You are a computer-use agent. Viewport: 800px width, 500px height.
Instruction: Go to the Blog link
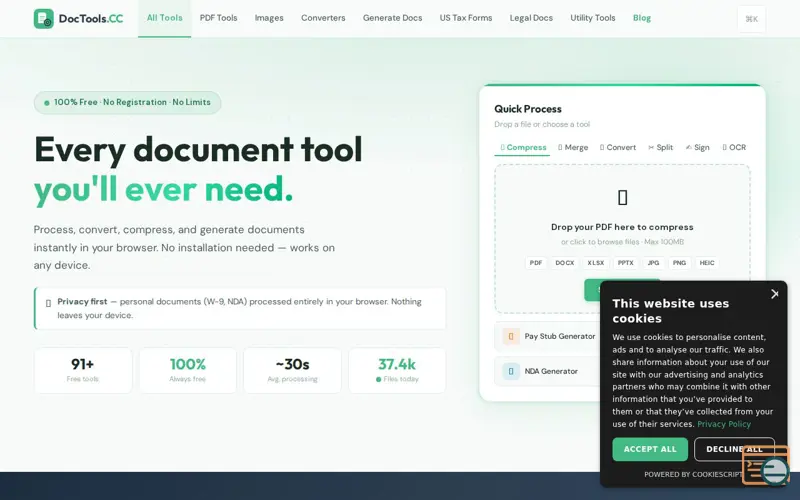click(642, 18)
